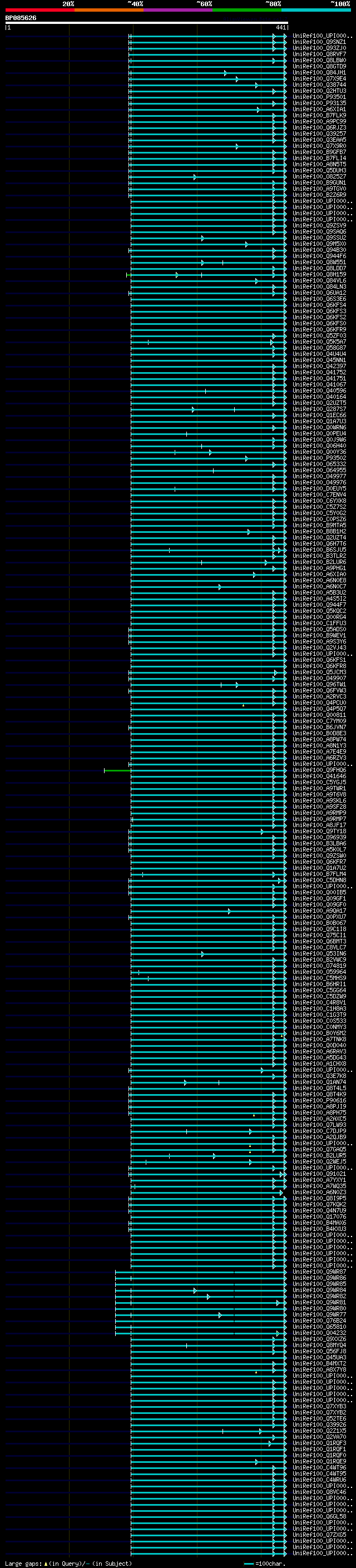Viewport: 356px width, 1568px height.
Task: Select label UniRef100_Q96TW1
Action: pos(319,684)
